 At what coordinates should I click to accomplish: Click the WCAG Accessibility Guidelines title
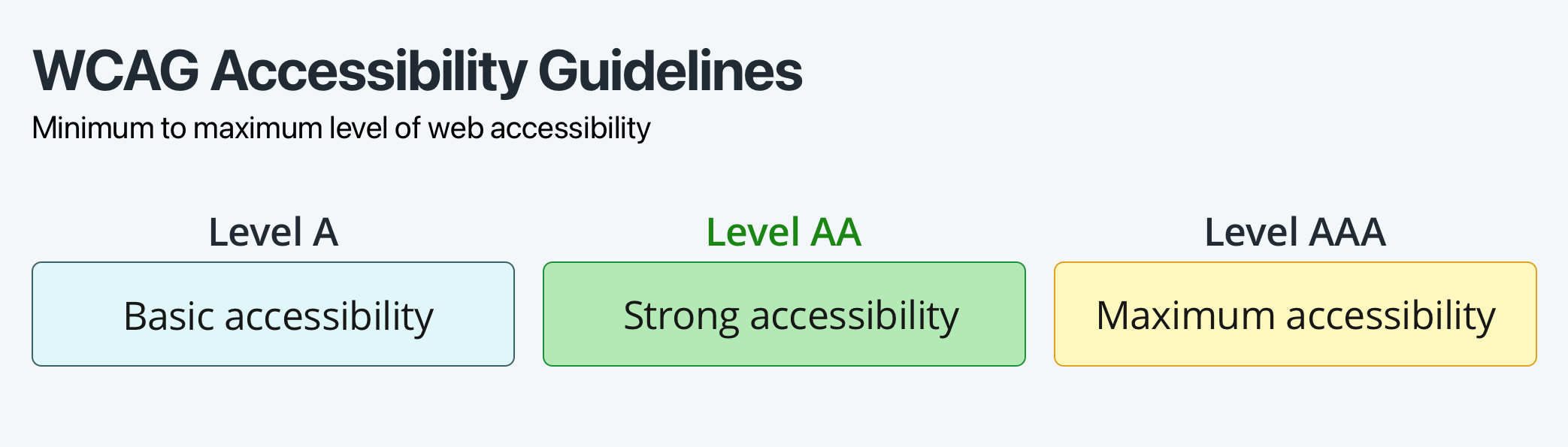pyautogui.click(x=418, y=72)
